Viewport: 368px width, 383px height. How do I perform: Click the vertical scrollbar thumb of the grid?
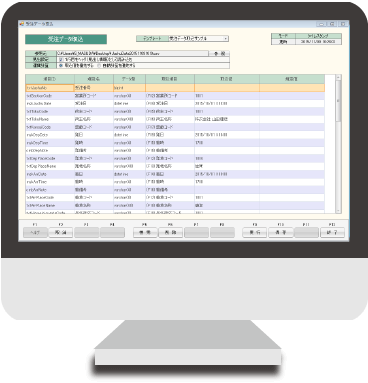(338, 101)
